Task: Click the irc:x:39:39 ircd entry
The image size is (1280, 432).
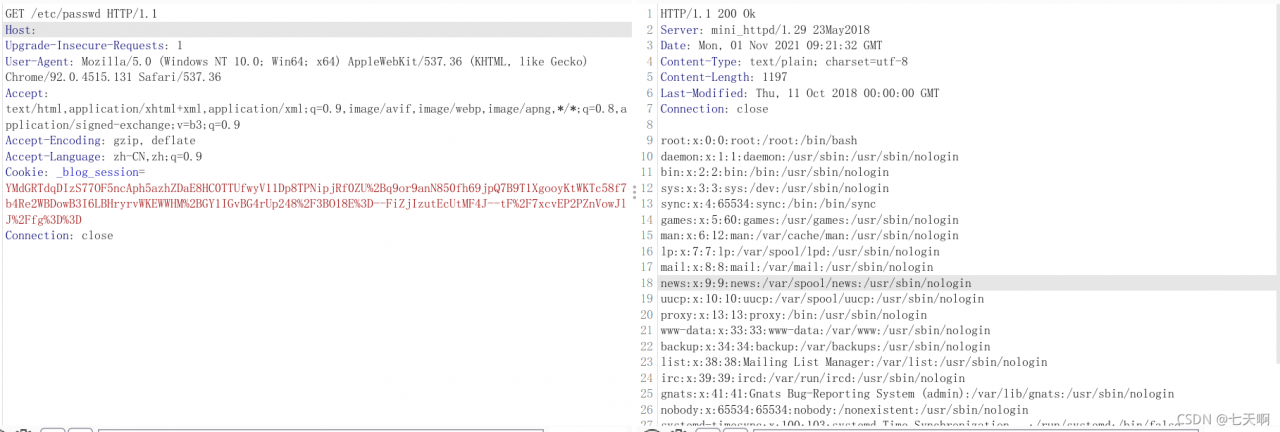Action: click(x=812, y=378)
